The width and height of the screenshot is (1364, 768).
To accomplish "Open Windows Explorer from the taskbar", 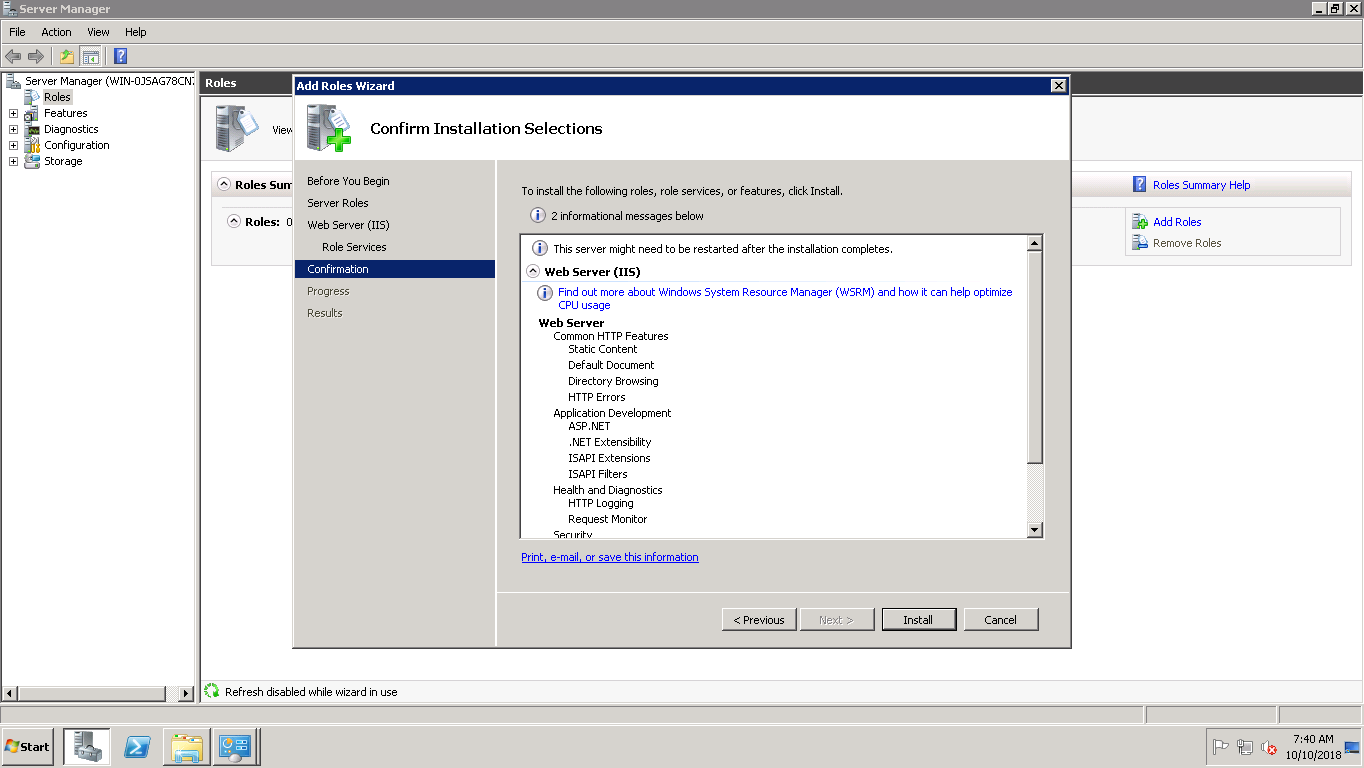I will pyautogui.click(x=187, y=747).
